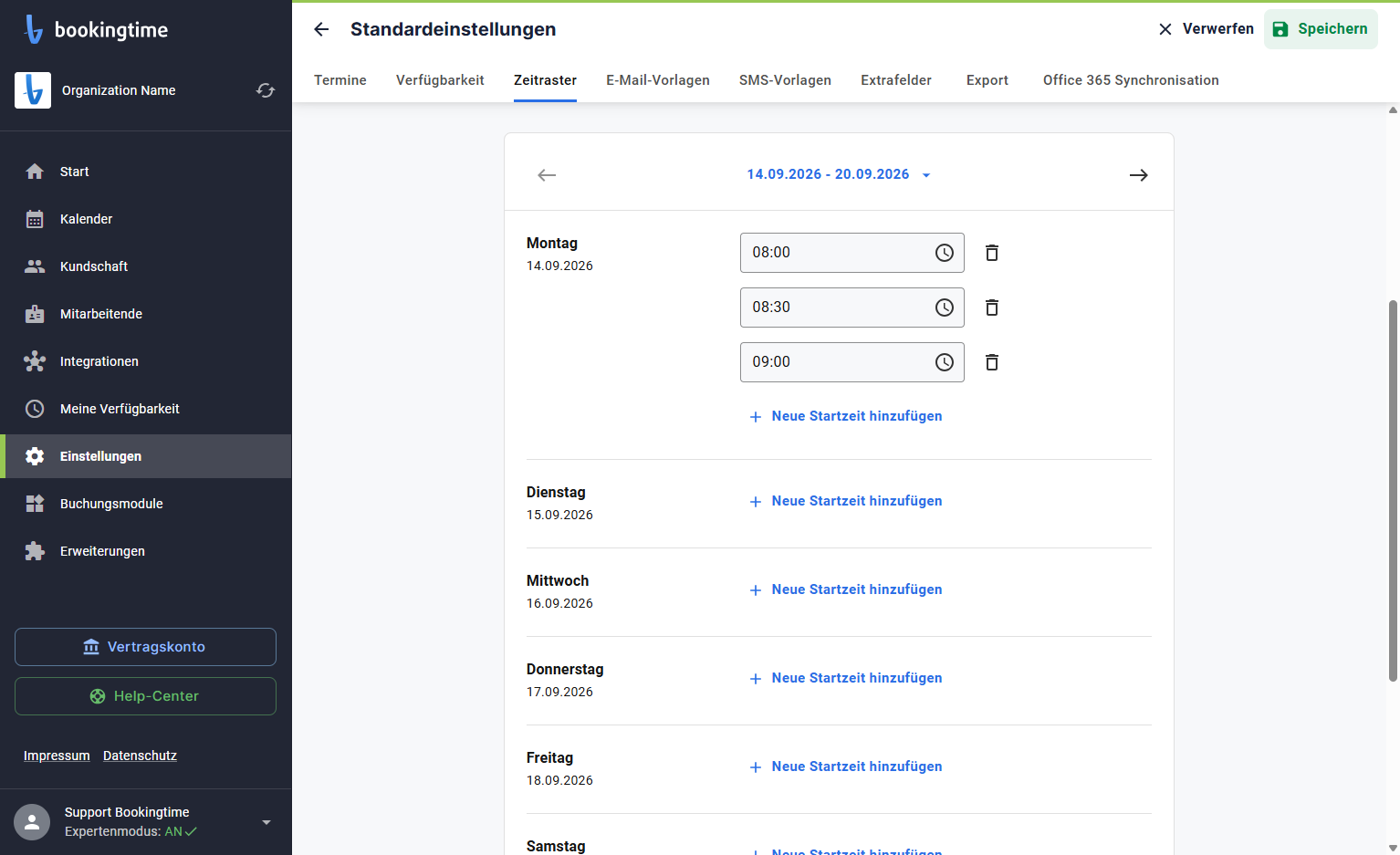The width and height of the screenshot is (1400, 855).
Task: Click the back arrow beside Standardeinstellungen
Action: [321, 29]
